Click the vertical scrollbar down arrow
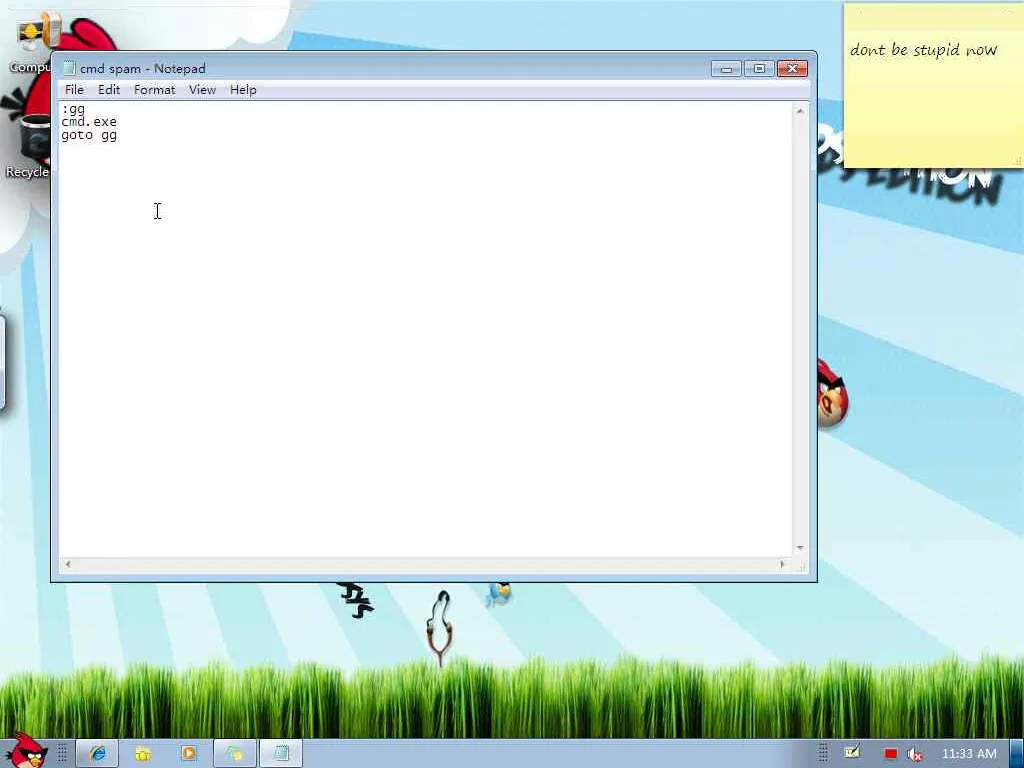1024x768 pixels. 800,548
